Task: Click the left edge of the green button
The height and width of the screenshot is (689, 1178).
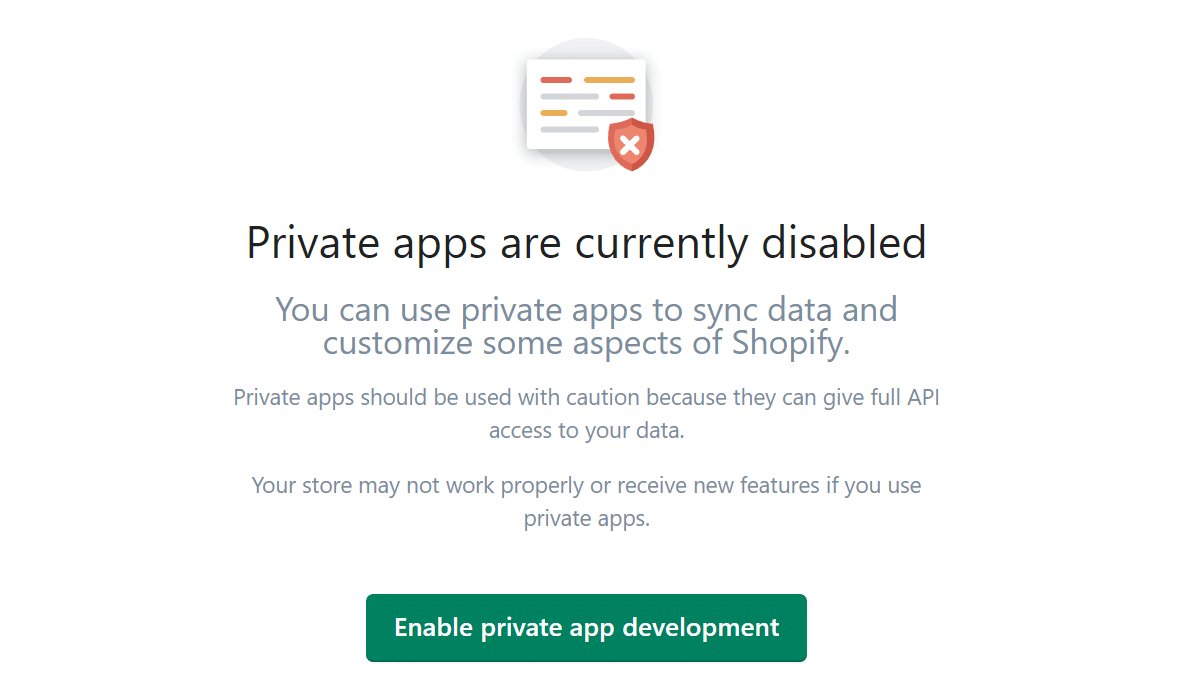Action: tap(370, 627)
